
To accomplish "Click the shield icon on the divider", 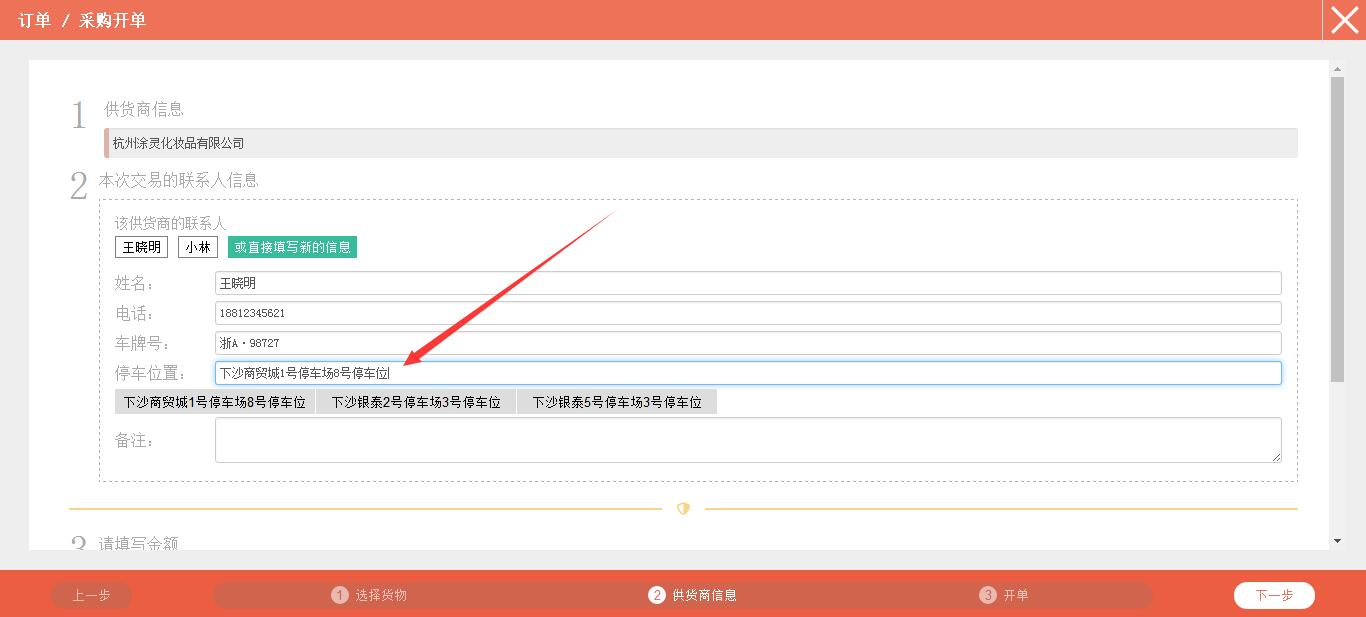I will coord(683,509).
